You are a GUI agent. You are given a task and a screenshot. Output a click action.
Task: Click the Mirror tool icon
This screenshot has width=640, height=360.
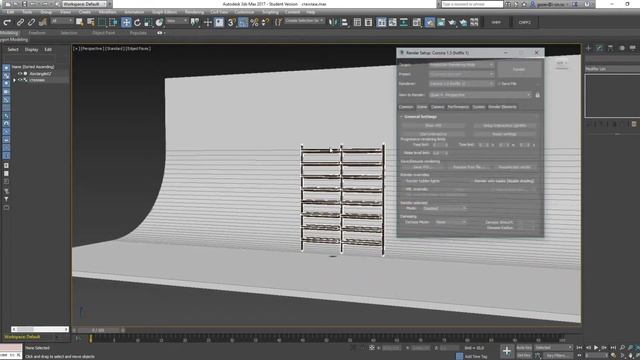pos(333,22)
